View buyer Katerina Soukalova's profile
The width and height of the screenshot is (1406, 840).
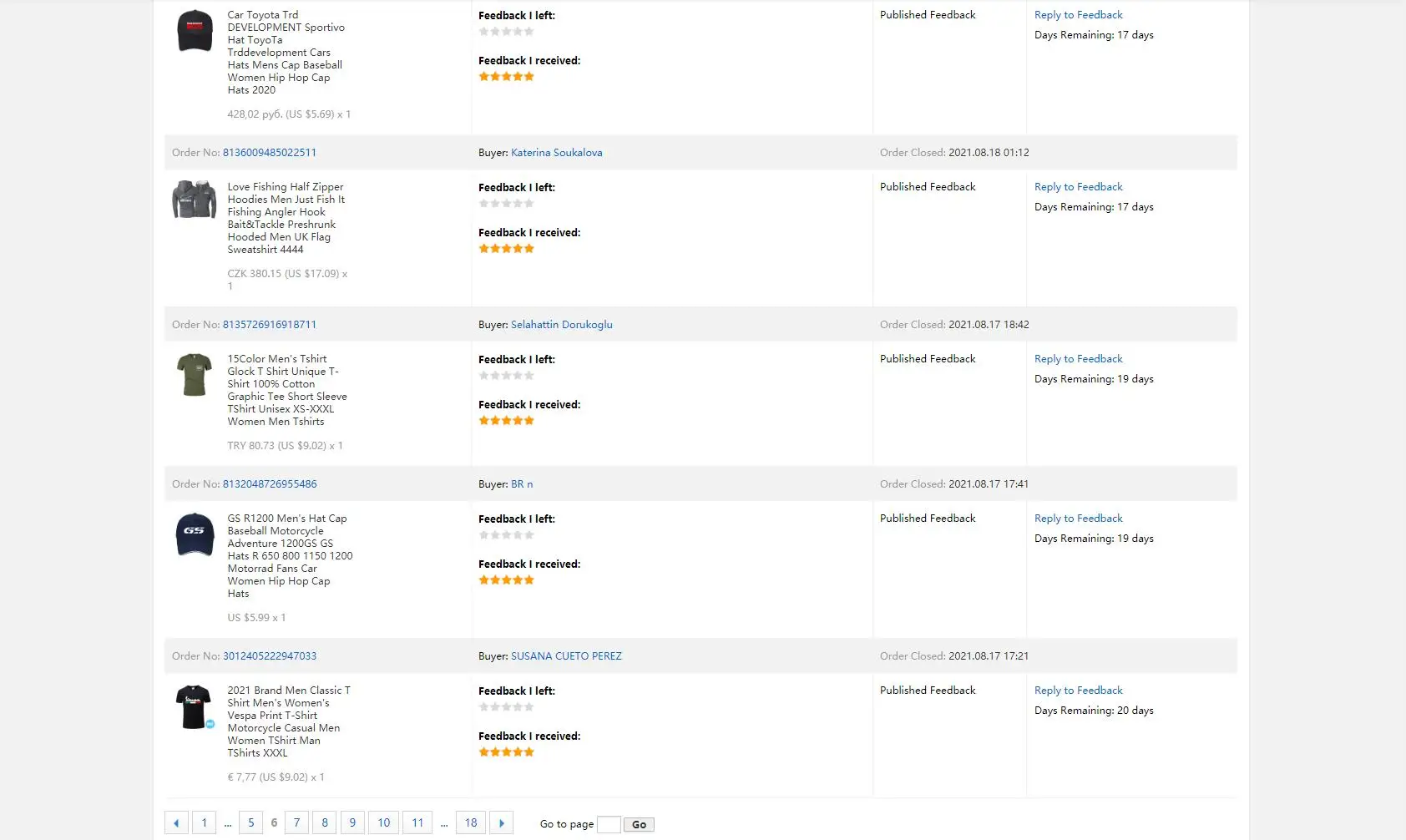[556, 153]
